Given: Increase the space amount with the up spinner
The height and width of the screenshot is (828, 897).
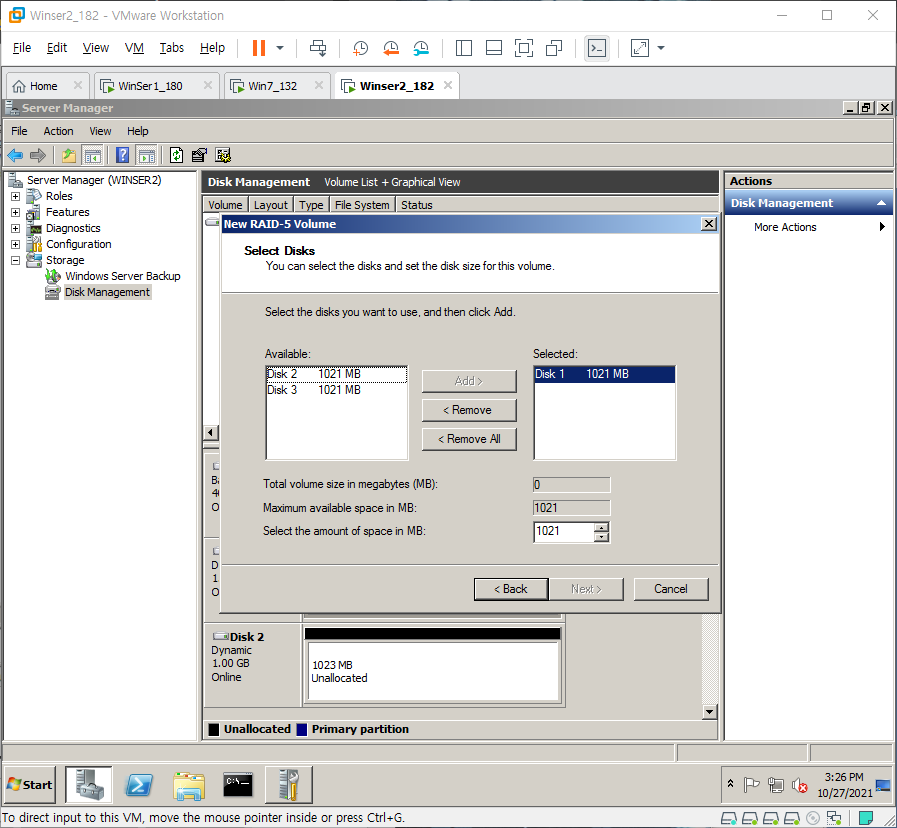Looking at the screenshot, I should [601, 526].
